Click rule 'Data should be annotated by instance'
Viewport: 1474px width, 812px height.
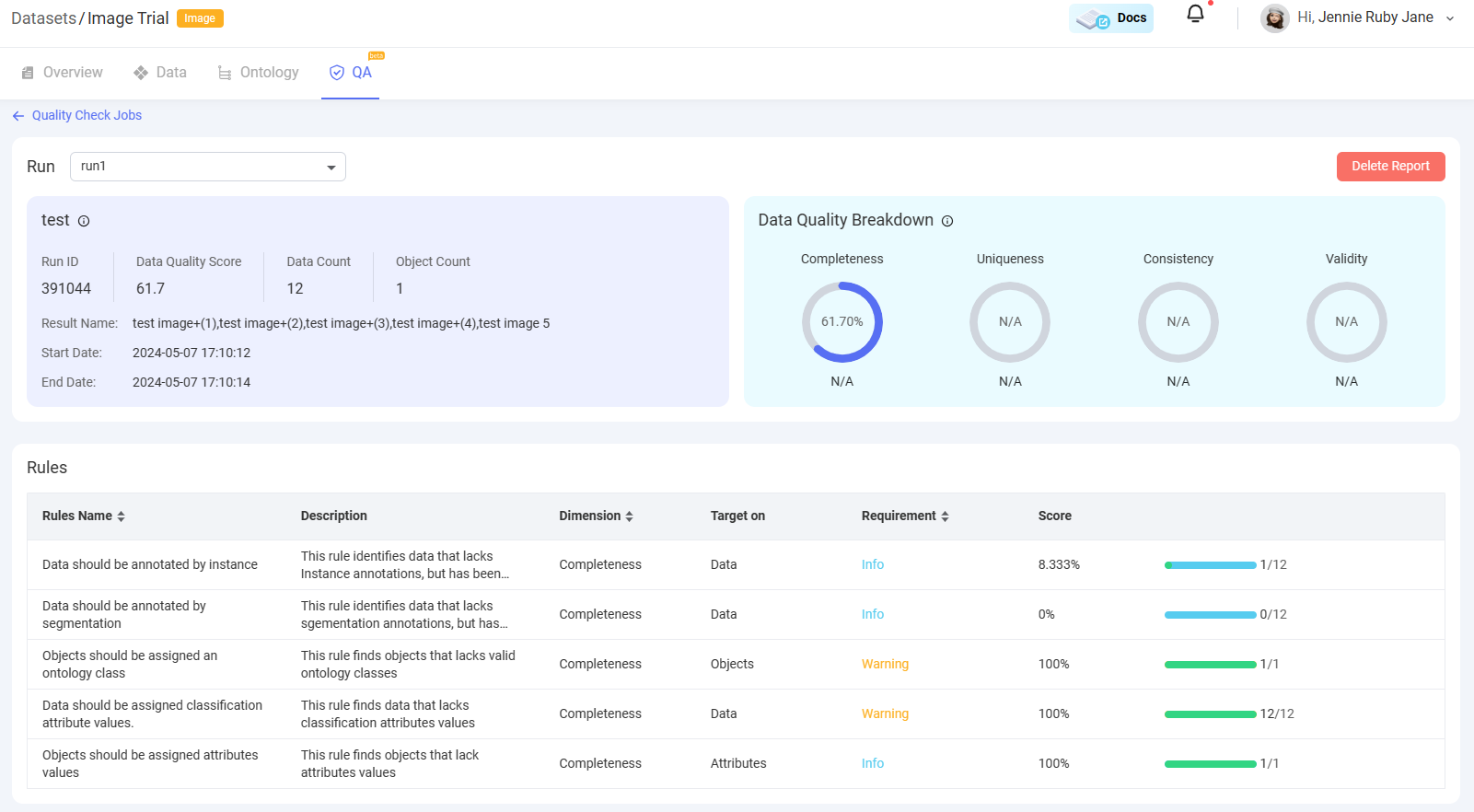click(150, 565)
